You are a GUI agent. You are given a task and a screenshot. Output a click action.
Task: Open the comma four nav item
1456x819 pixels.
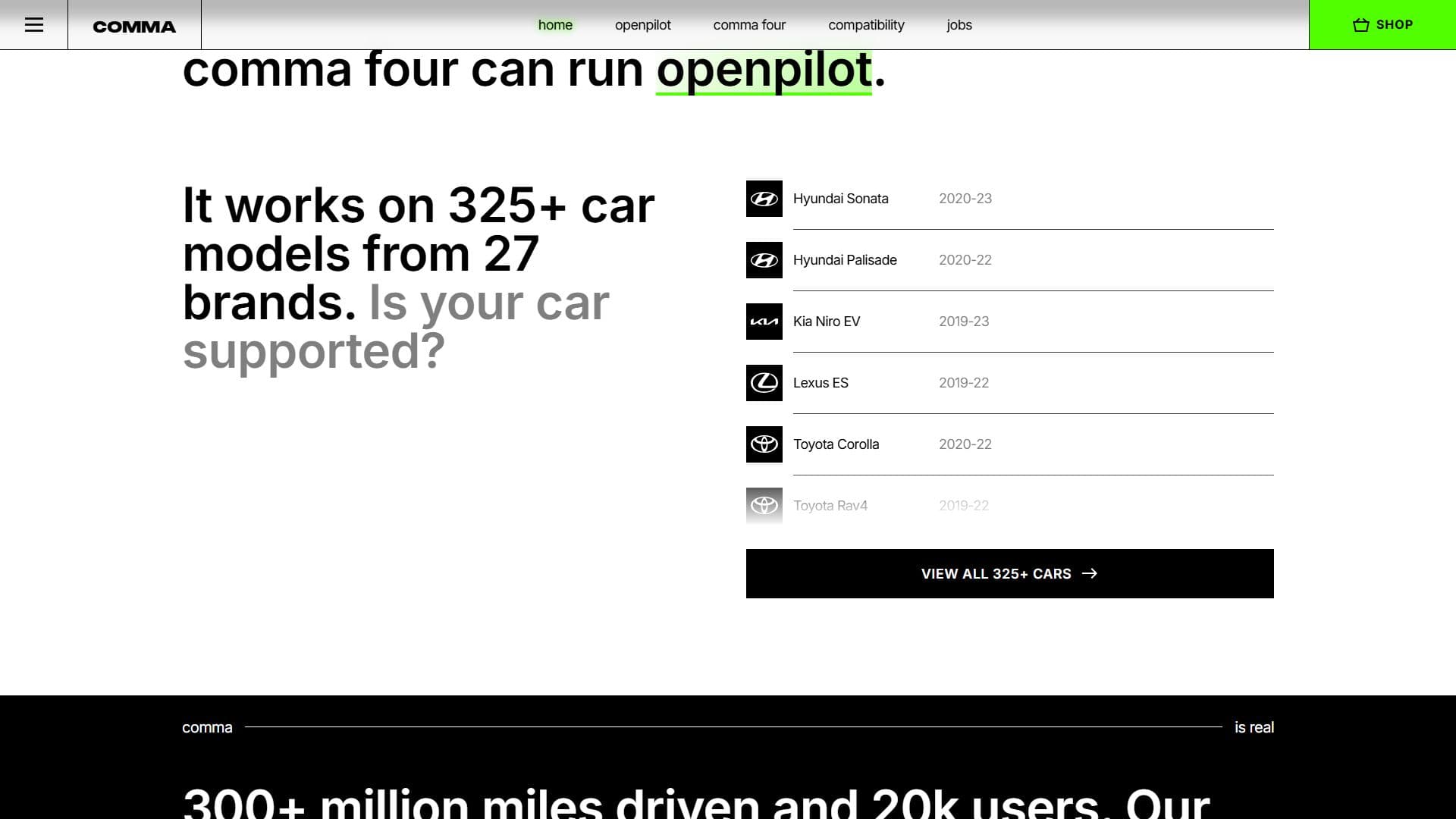point(749,25)
